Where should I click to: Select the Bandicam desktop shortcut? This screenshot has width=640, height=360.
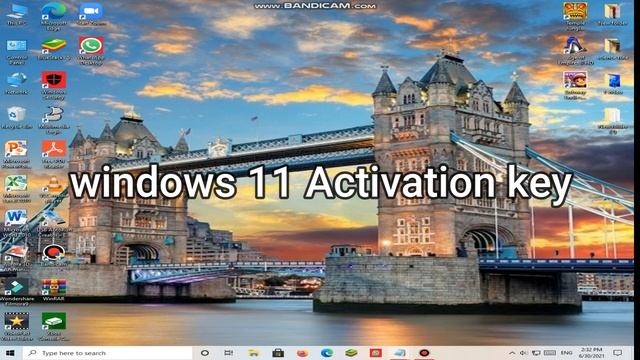pos(54,255)
